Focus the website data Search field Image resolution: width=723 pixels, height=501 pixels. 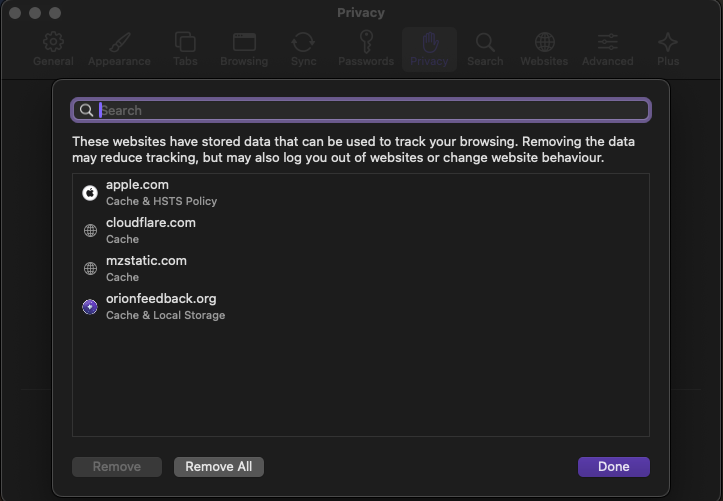point(370,110)
